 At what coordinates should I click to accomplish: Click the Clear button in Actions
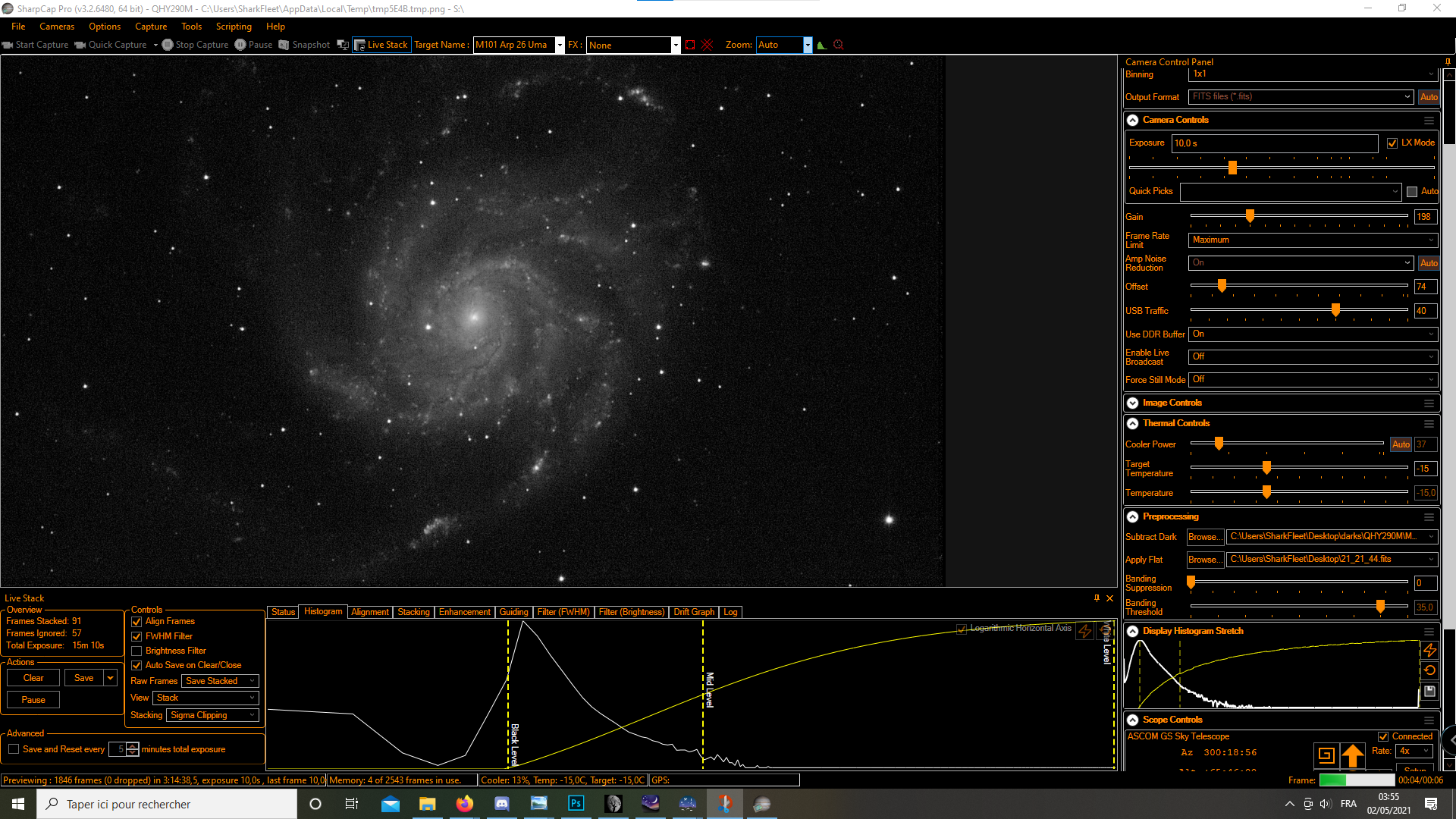click(33, 678)
